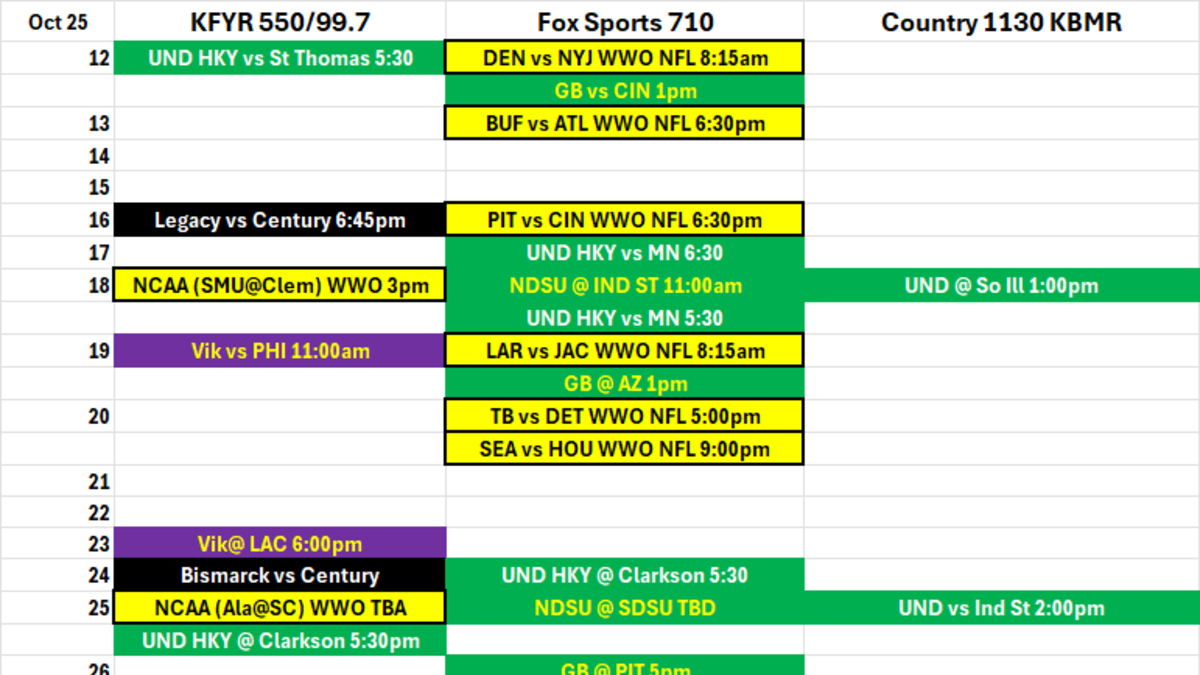Select NDSU @ IND ST 11:00am cell
The height and width of the screenshot is (675, 1200).
[x=625, y=286]
